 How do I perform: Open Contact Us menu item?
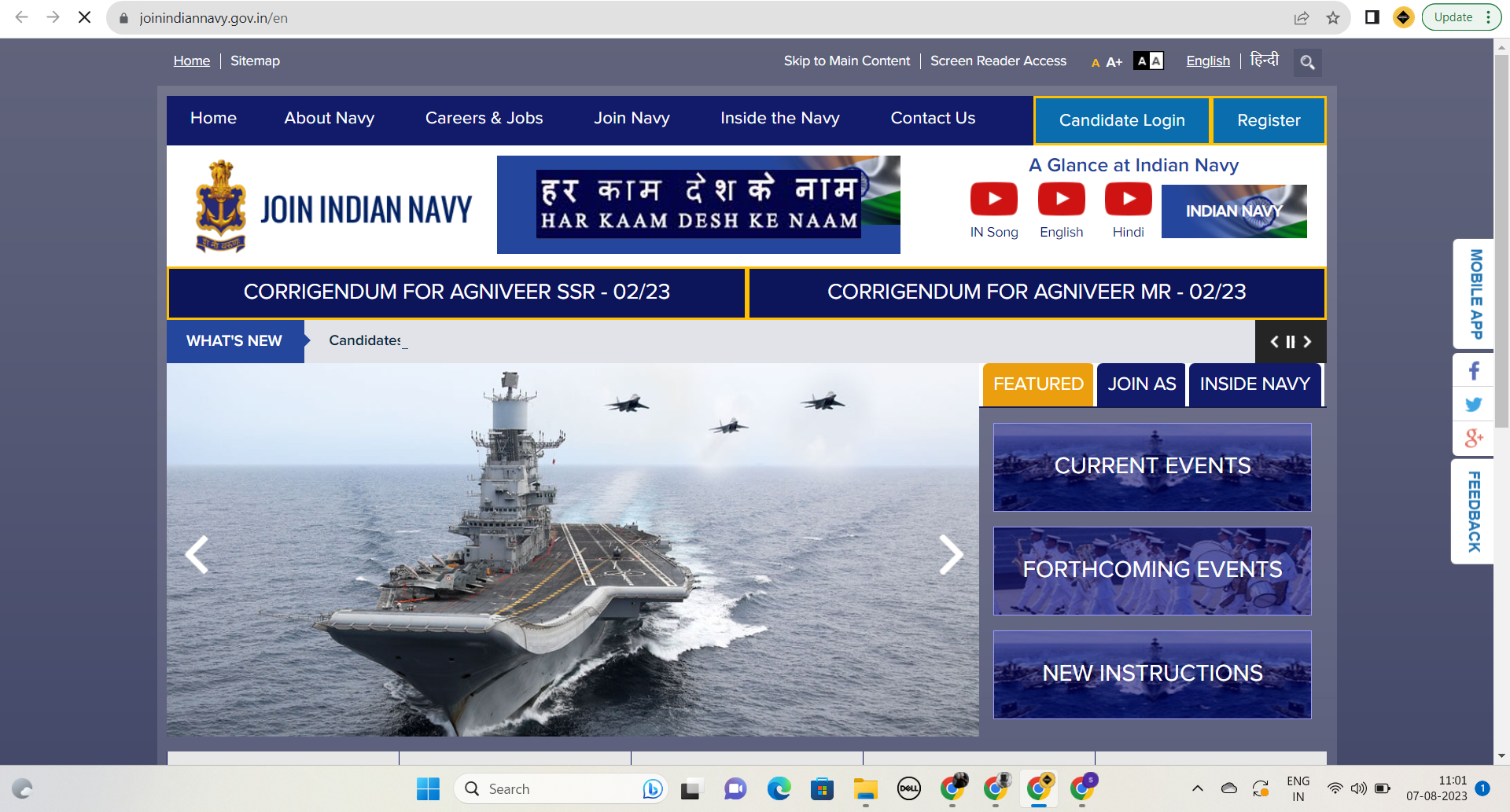click(933, 118)
